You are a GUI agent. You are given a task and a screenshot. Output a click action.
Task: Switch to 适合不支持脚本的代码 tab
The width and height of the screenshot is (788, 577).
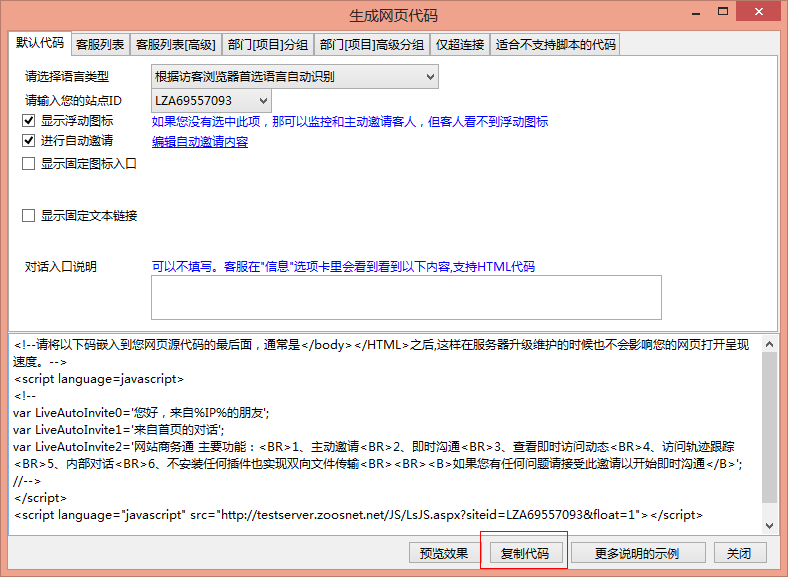556,44
